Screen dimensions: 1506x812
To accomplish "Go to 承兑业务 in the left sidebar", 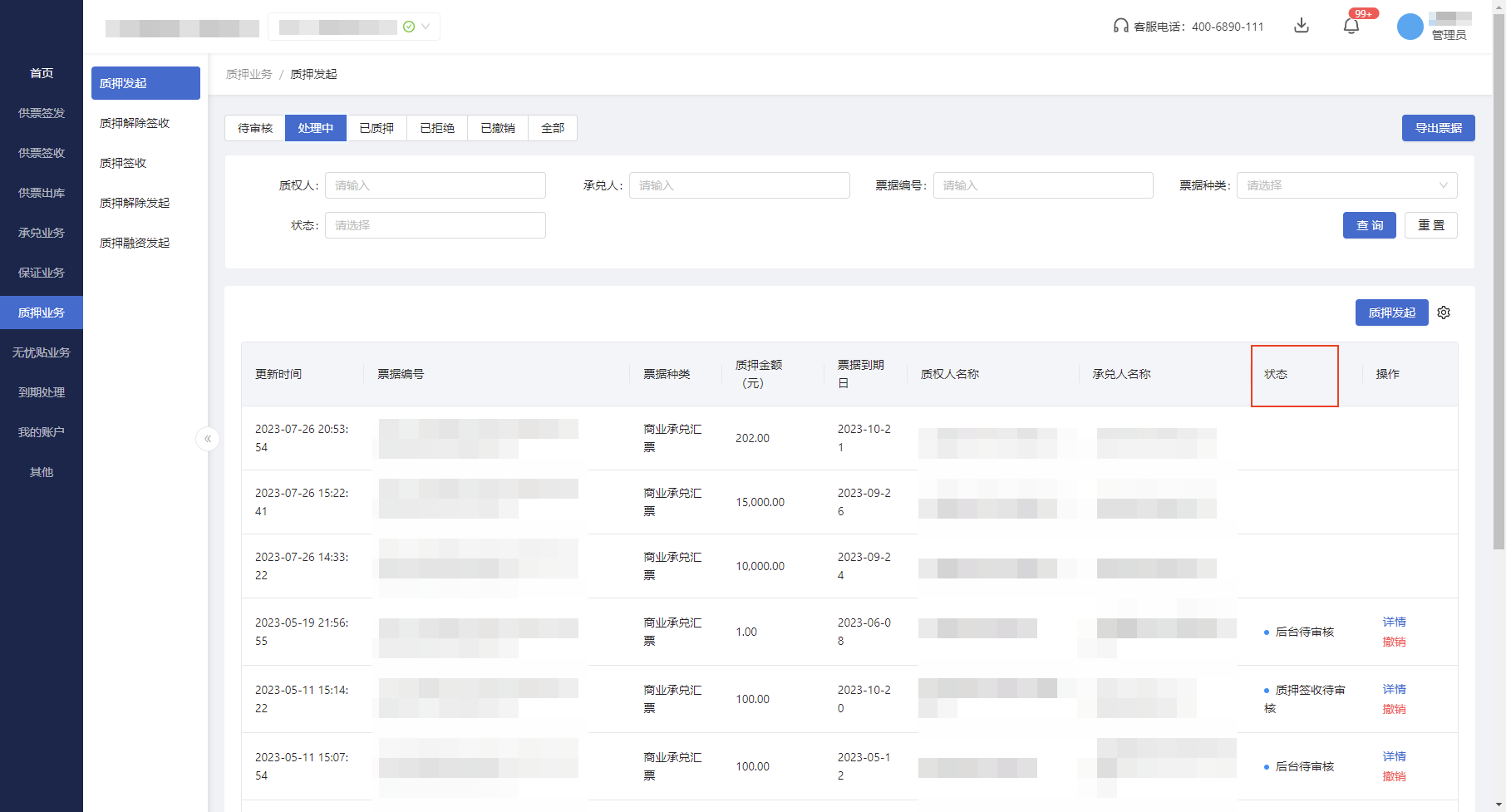I will pos(42,233).
